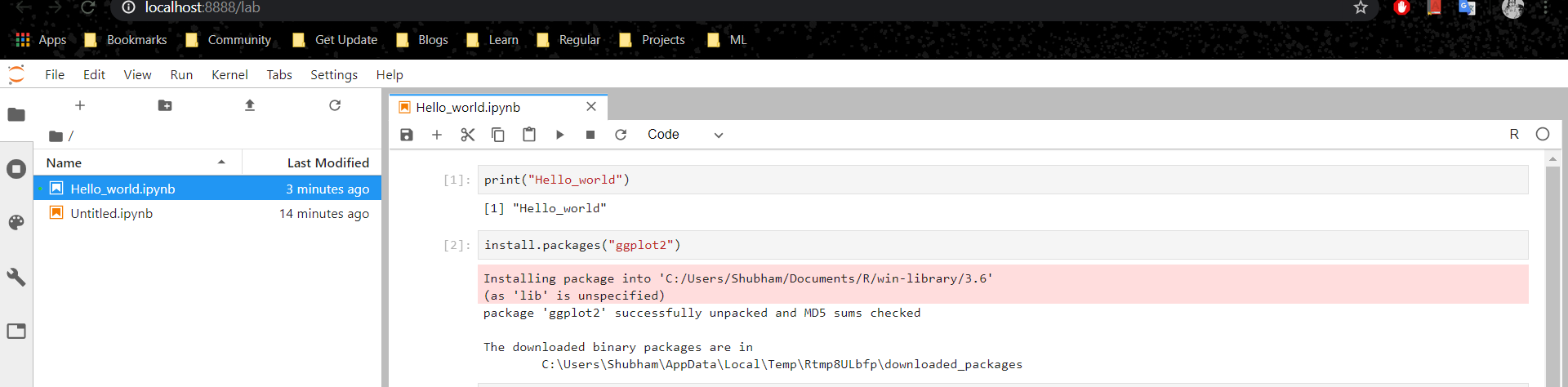This screenshot has height=387, width=1568.
Task: Open the Settings menu
Action: pos(334,74)
